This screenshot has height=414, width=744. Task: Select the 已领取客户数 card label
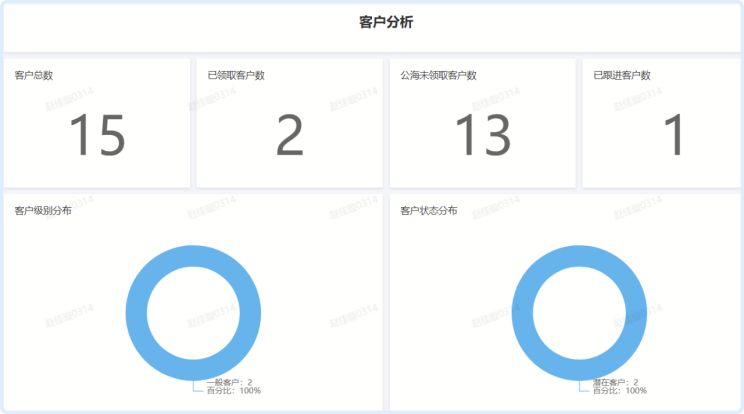(236, 75)
